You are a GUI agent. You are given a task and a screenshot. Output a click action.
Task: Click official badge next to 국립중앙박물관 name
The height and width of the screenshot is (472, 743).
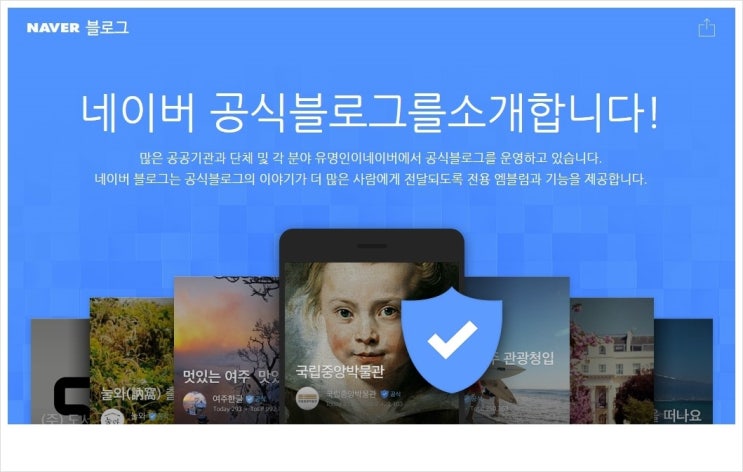(x=385, y=394)
